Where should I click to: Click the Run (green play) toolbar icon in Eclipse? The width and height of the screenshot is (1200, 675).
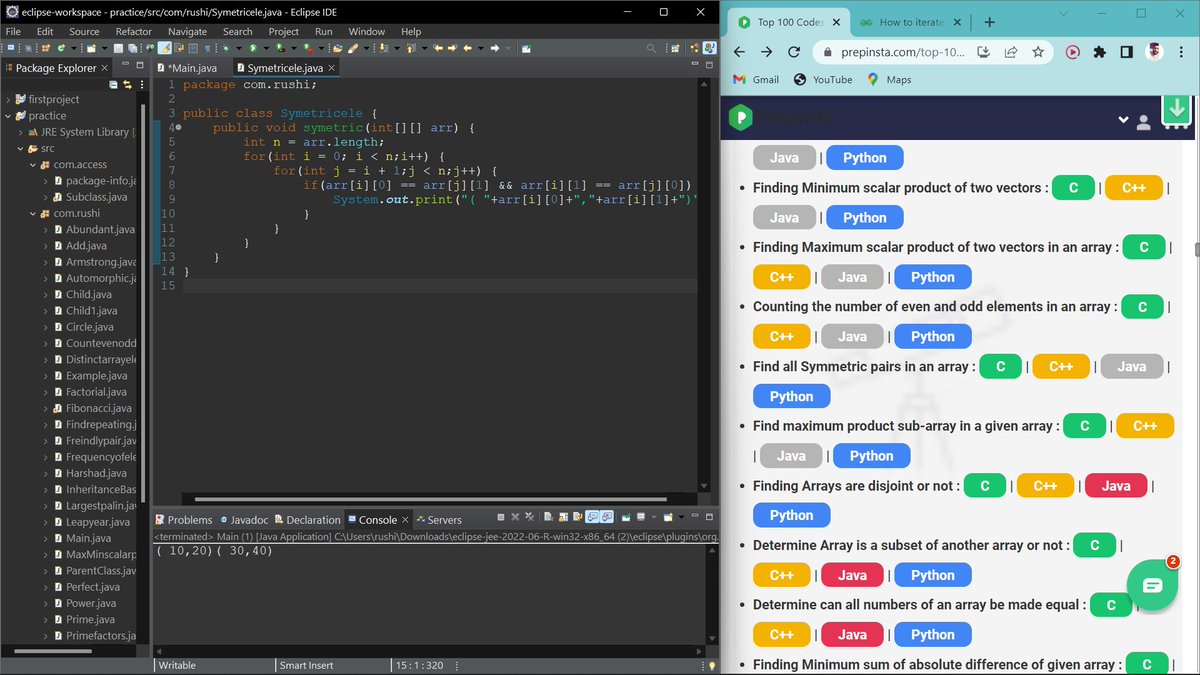pos(252,48)
